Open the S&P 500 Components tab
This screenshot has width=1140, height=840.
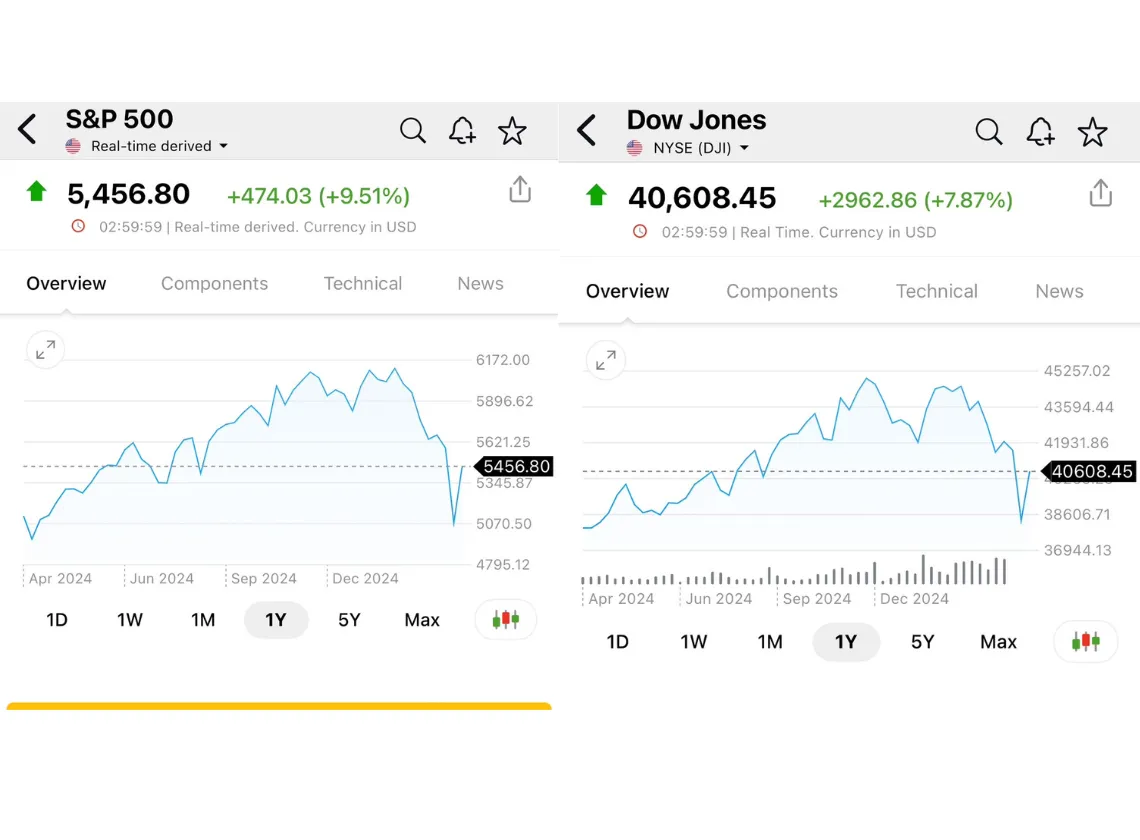[x=214, y=284]
